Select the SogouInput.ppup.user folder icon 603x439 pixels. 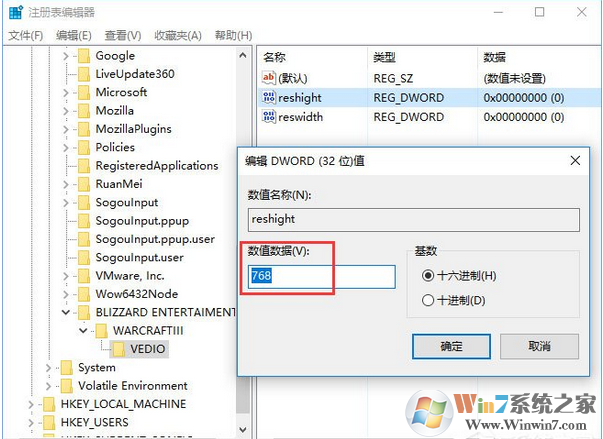84,239
